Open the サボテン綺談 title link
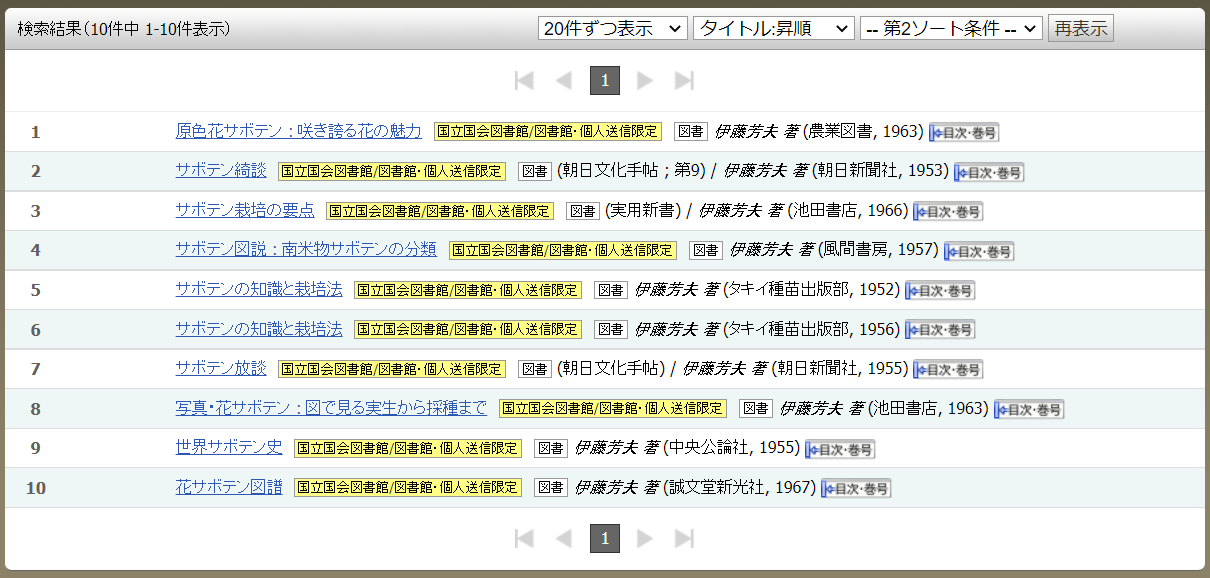This screenshot has height=578, width=1210. 221,171
